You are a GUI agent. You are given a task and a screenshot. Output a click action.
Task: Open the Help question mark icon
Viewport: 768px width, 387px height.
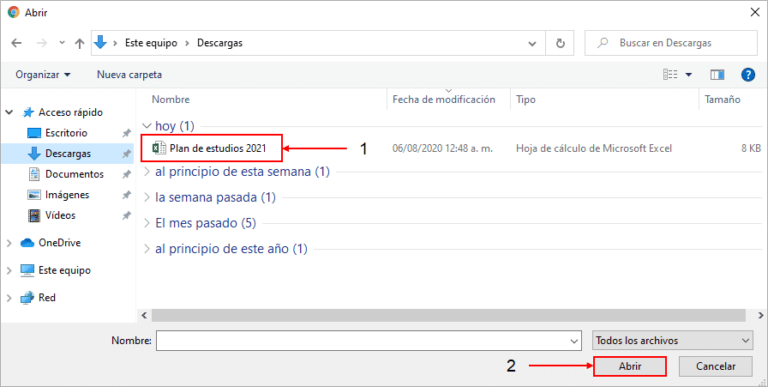point(748,74)
